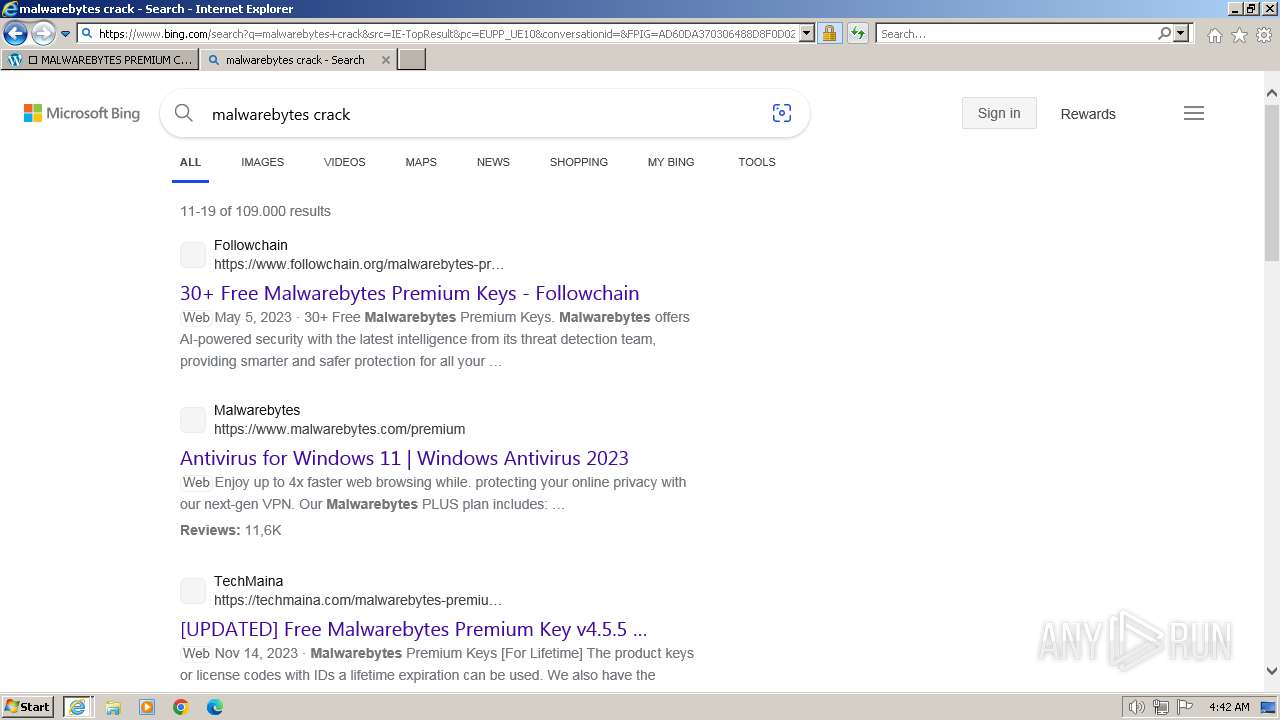Open the volume speaker tray icon

point(1136,707)
